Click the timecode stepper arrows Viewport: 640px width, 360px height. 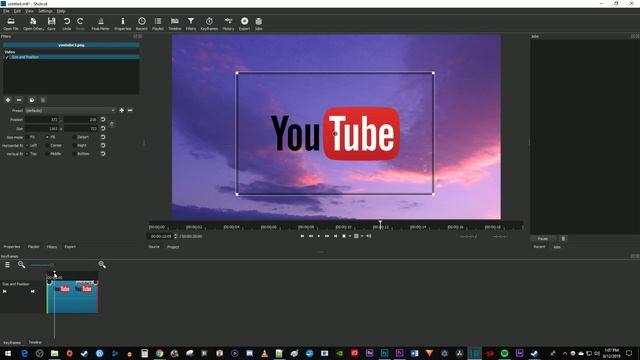(176, 236)
